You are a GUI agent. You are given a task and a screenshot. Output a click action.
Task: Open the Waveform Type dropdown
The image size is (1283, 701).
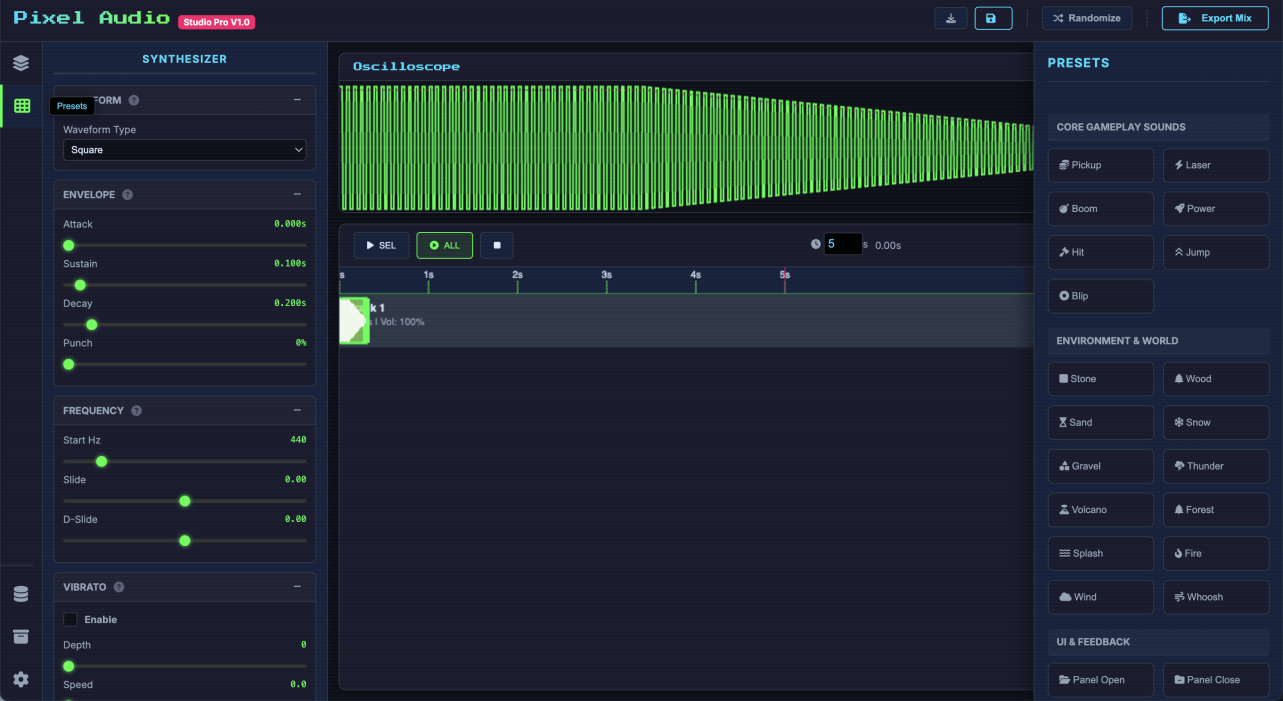click(184, 150)
